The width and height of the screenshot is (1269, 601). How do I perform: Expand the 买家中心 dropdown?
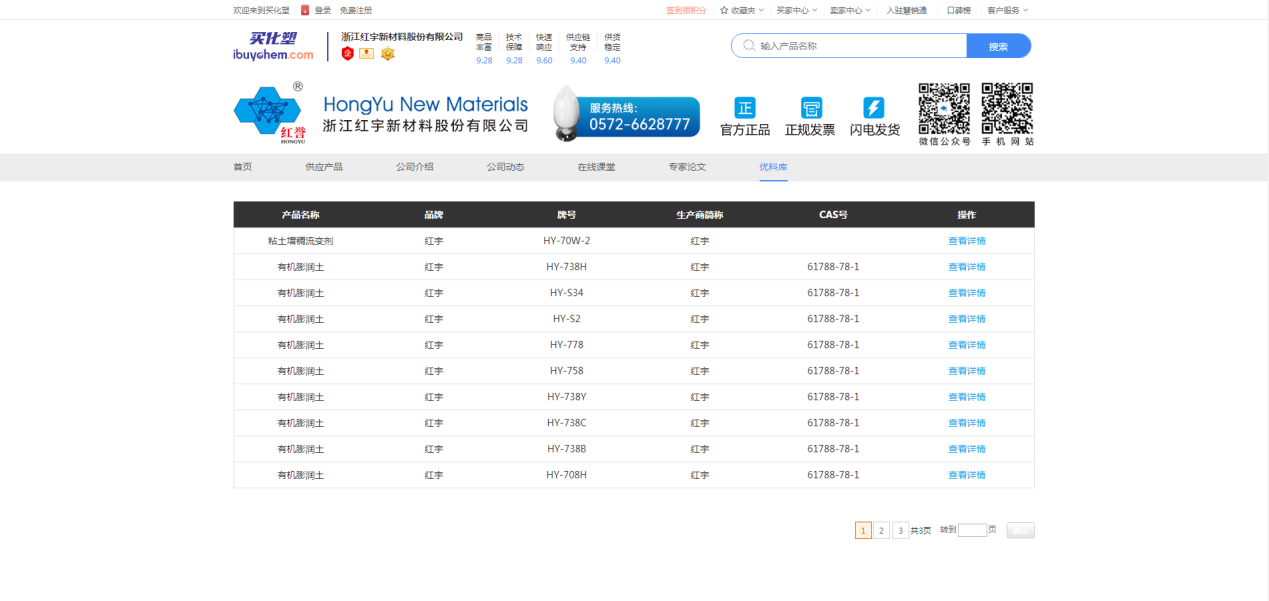pos(797,10)
